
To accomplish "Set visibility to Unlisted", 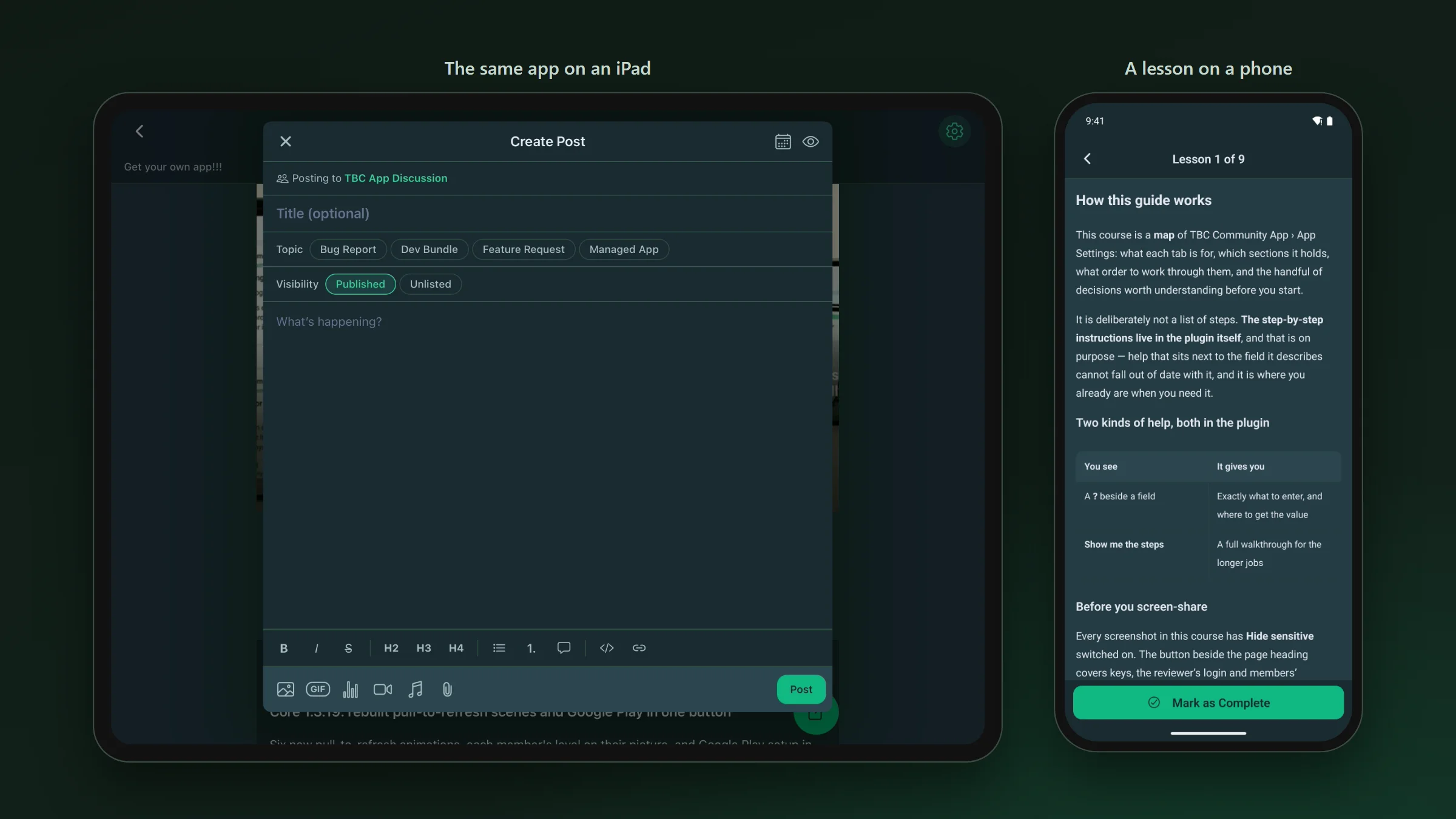I will [x=430, y=284].
